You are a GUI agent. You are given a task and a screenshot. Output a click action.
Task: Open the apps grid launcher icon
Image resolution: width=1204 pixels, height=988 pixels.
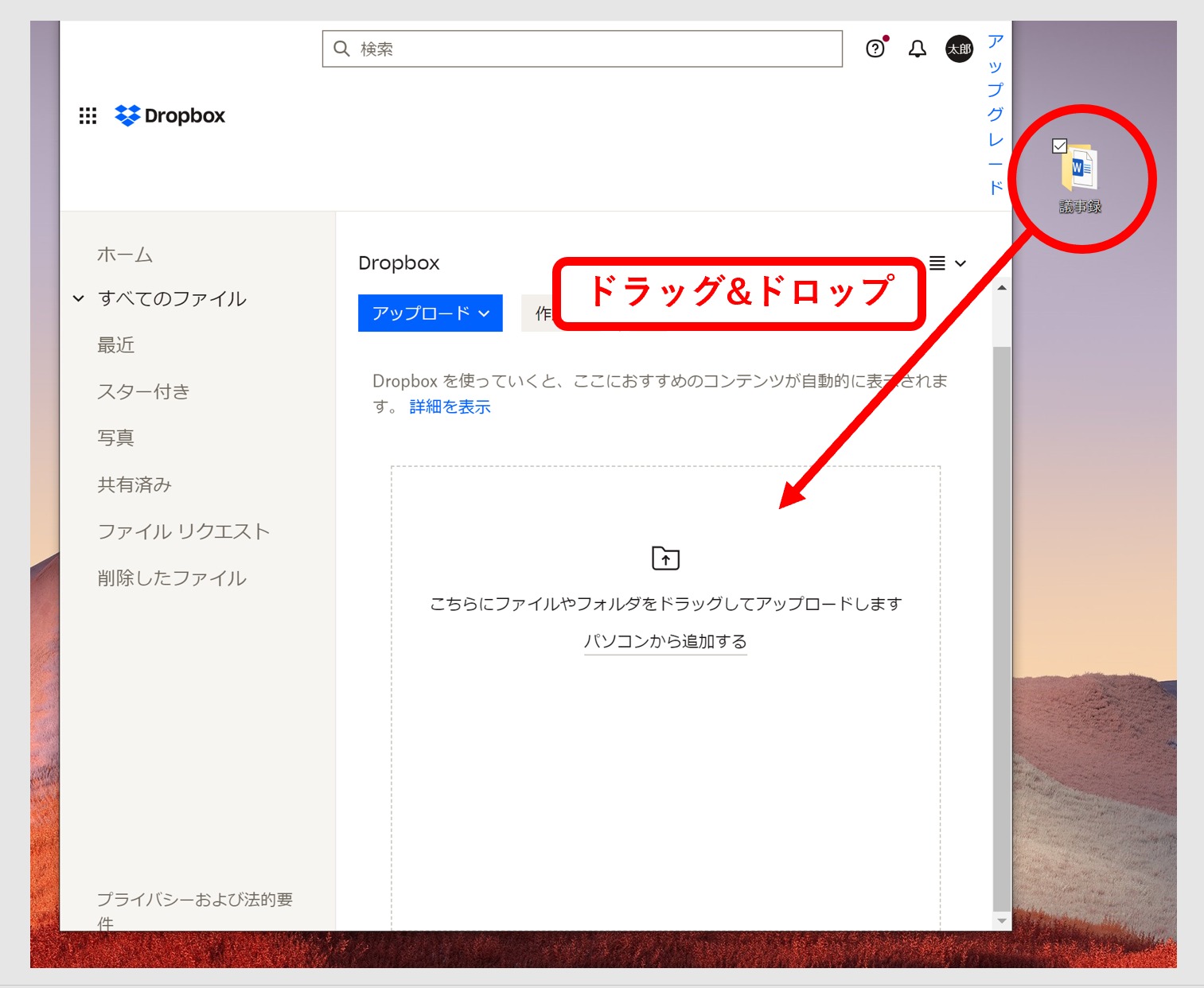[x=88, y=115]
